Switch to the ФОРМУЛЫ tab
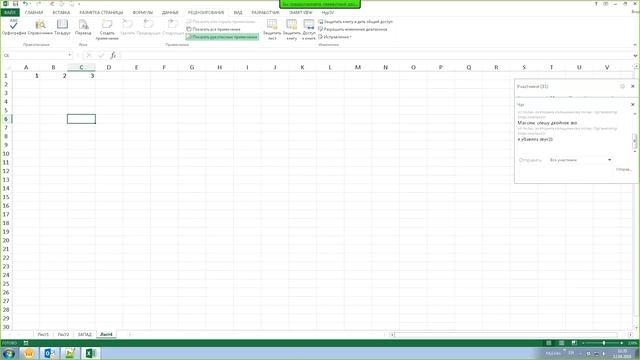The height and width of the screenshot is (360, 640). (143, 13)
